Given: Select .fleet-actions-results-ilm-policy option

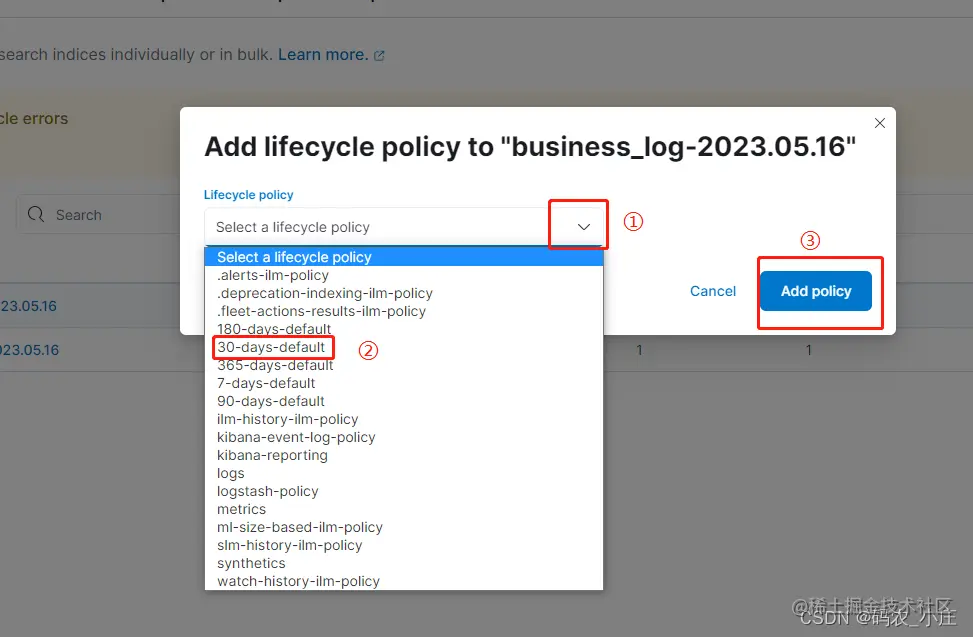Looking at the screenshot, I should pos(404,311).
